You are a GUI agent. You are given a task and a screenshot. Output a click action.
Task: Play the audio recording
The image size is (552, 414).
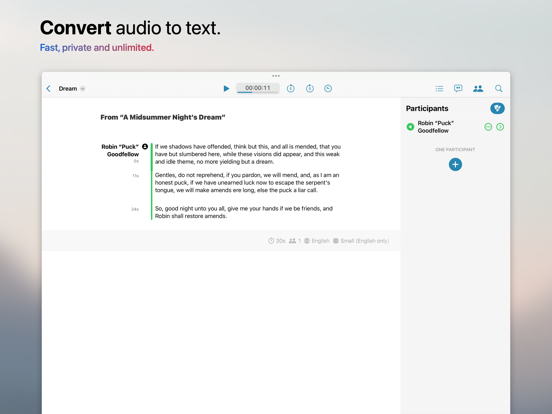point(226,88)
